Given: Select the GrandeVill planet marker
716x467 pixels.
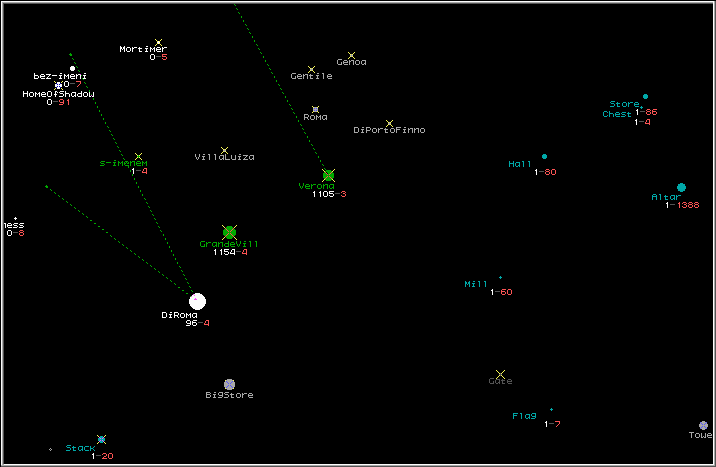Looking at the screenshot, I should [229, 232].
